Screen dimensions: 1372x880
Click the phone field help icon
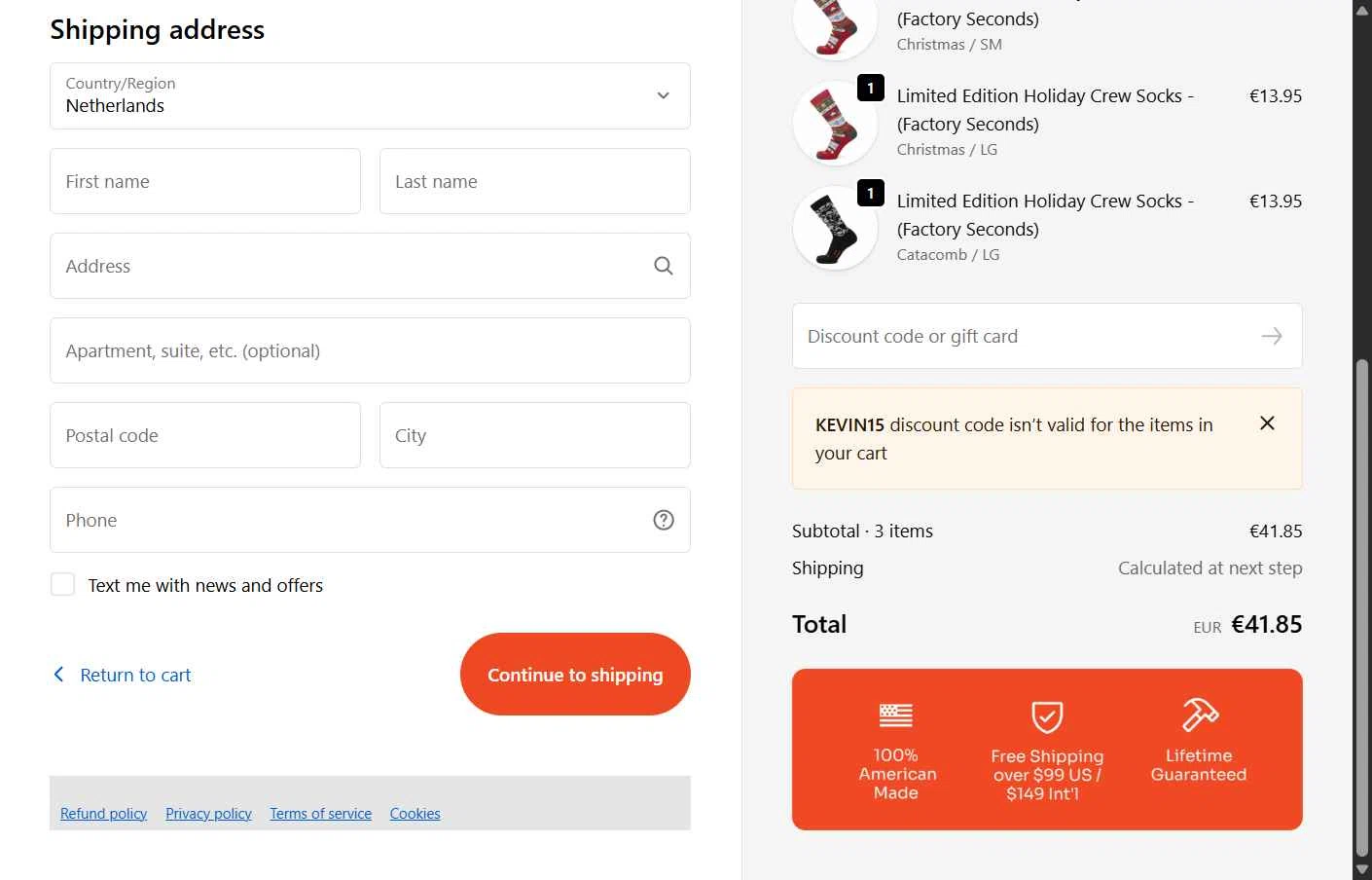[663, 520]
